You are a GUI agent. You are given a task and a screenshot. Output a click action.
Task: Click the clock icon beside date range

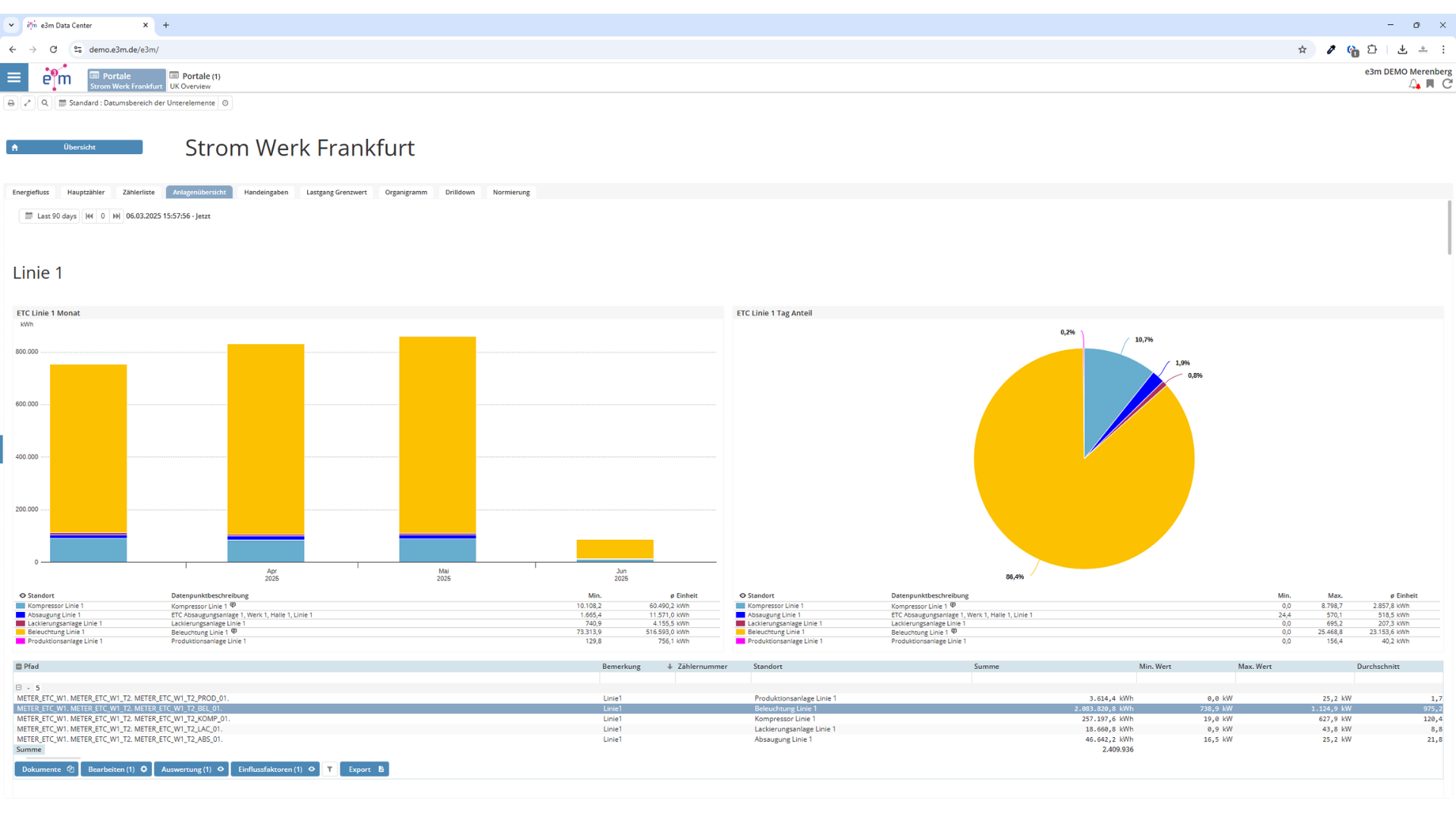(x=225, y=103)
